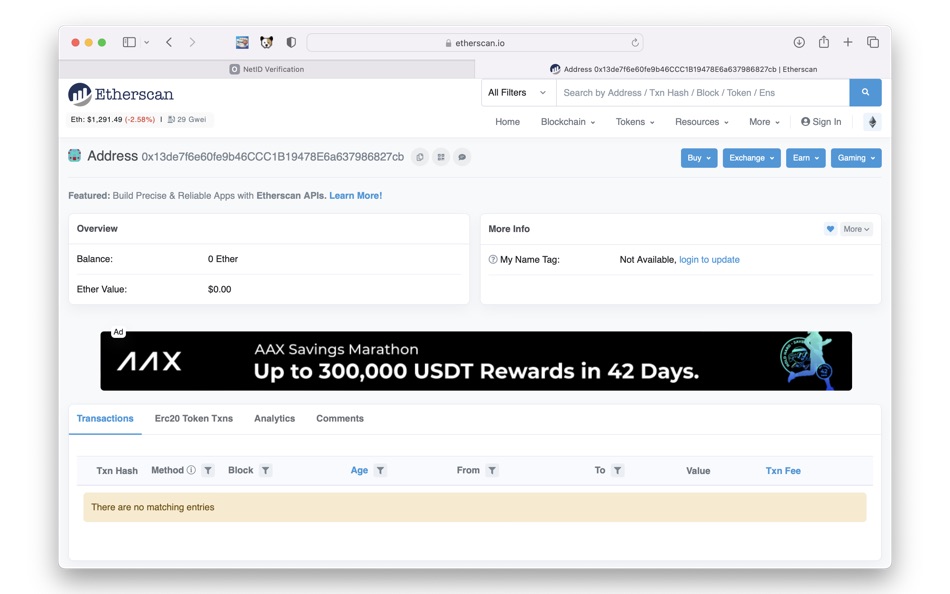Filter the From column with funnel icon
This screenshot has height=594, width=950.
pyautogui.click(x=492, y=470)
